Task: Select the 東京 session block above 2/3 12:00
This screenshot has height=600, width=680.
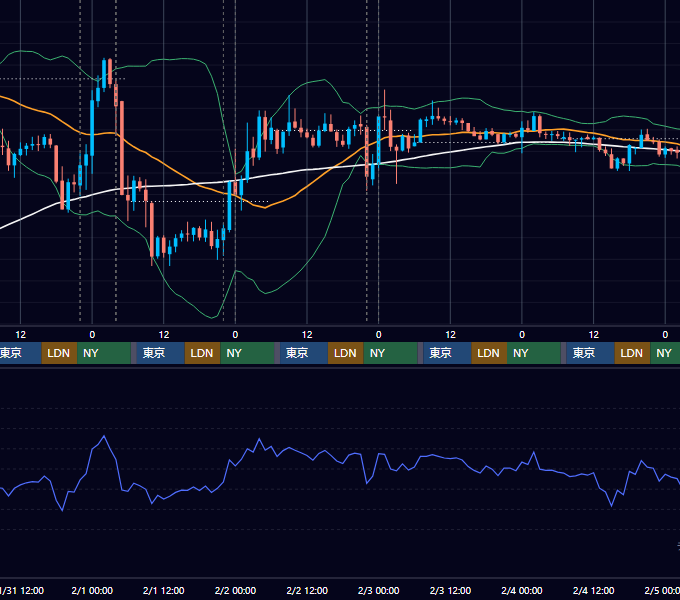Action: click(x=447, y=353)
